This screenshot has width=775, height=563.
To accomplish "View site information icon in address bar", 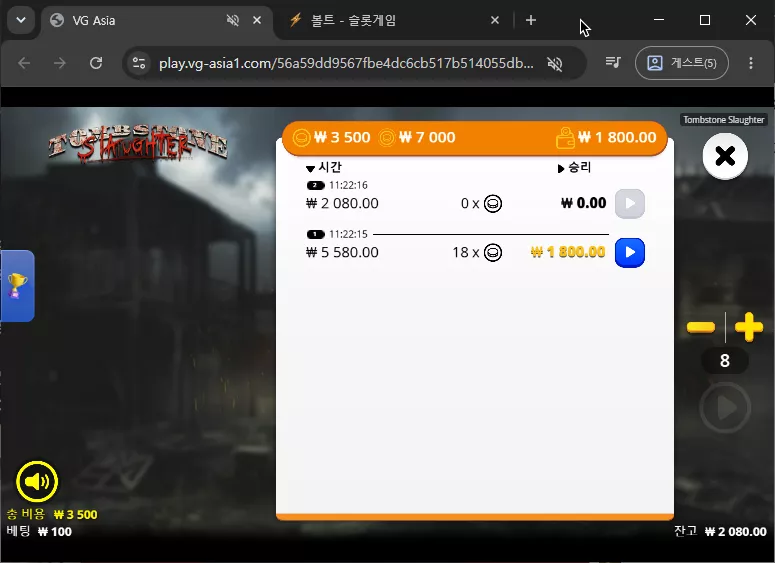I will 139,63.
